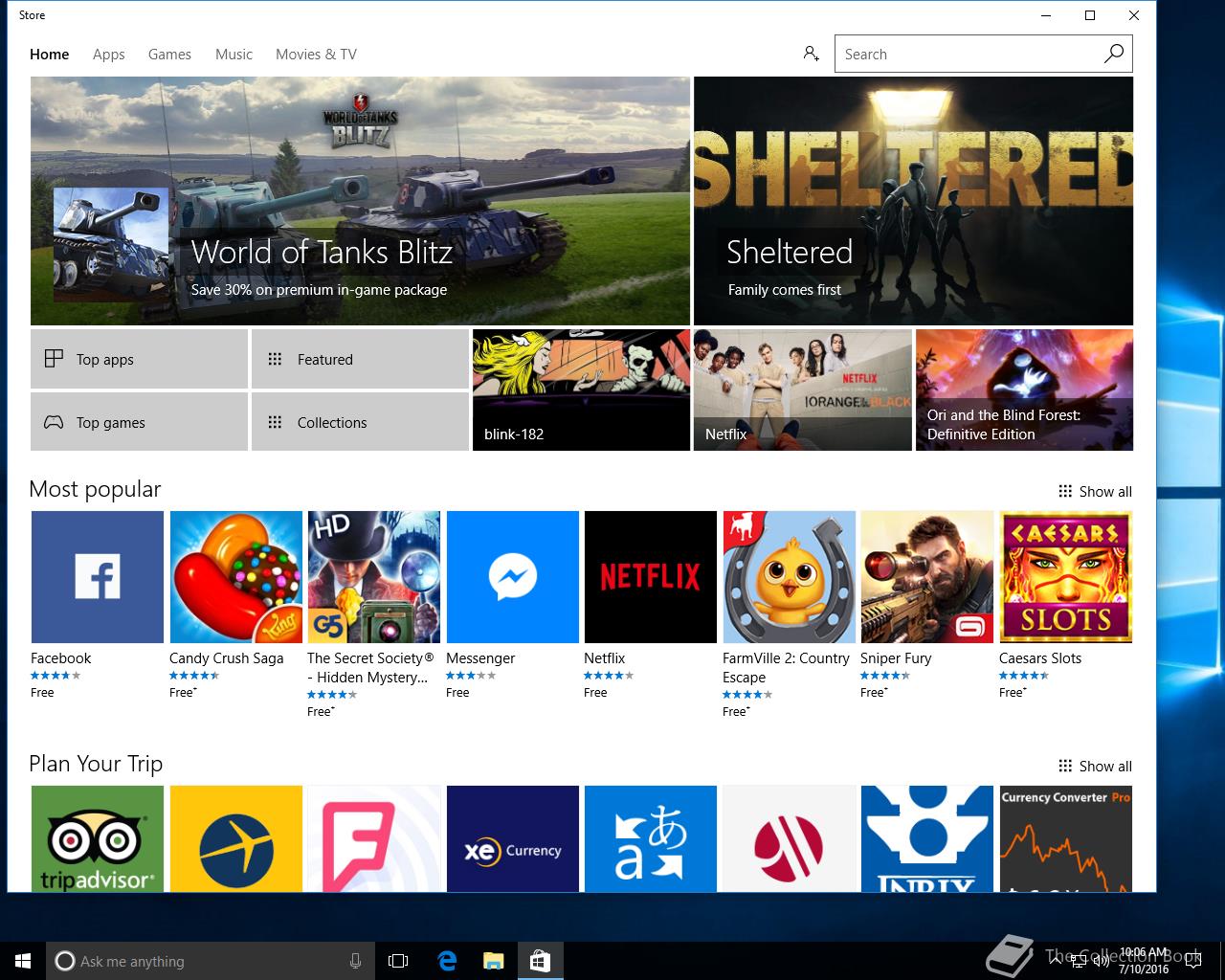Click the Top apps button
1225x980 pixels.
tap(139, 359)
